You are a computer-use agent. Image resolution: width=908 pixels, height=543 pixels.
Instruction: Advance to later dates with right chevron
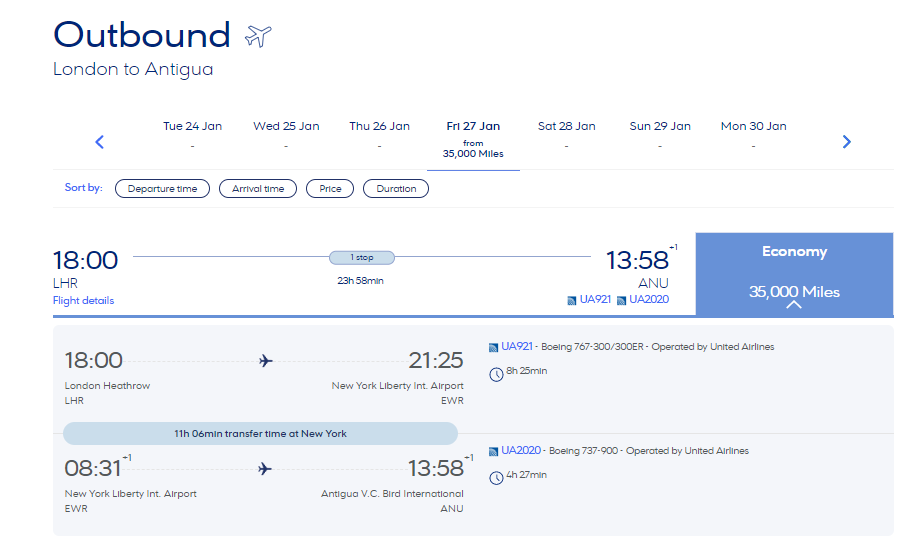847,142
